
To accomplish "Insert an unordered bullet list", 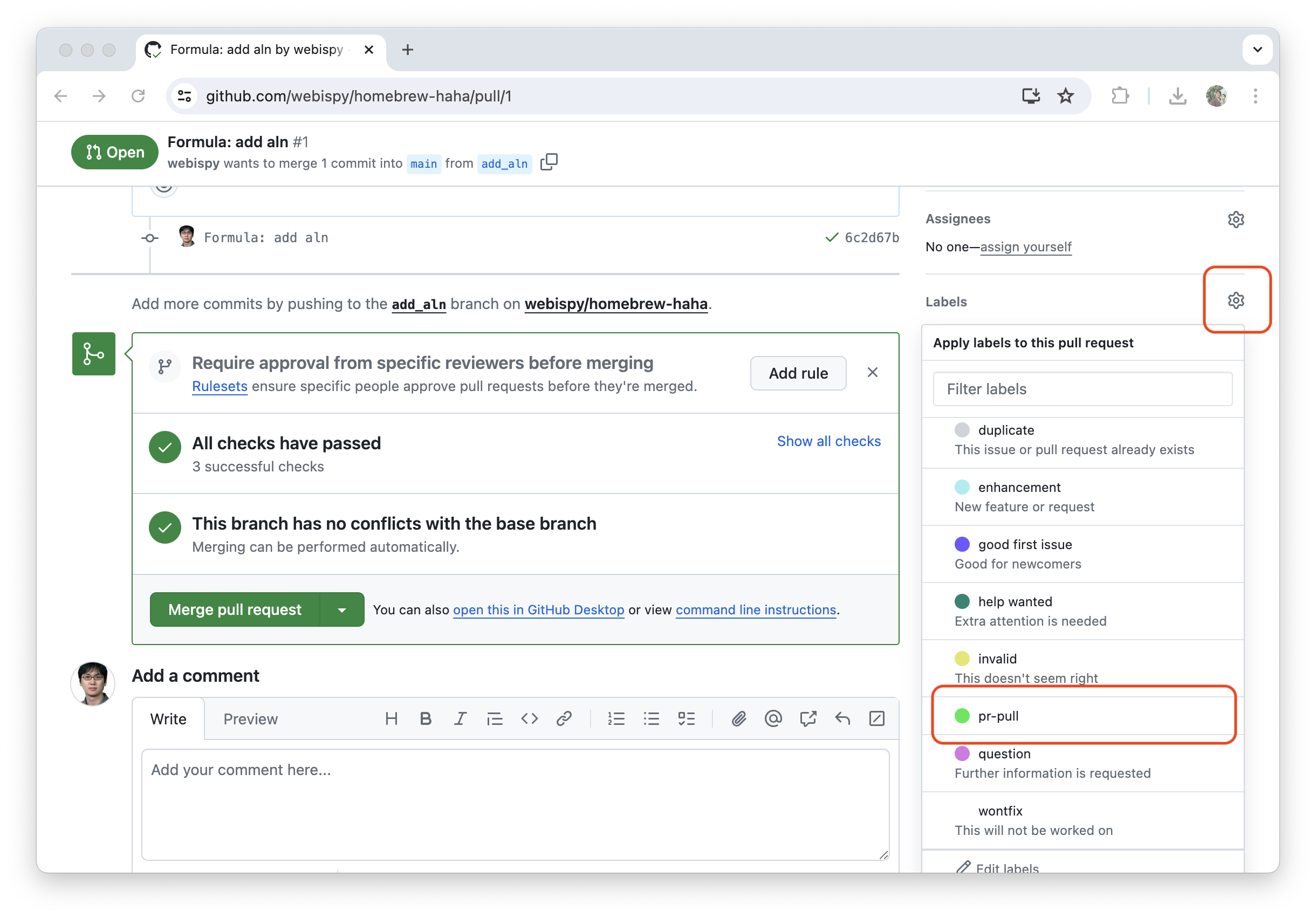I will pyautogui.click(x=650, y=718).
